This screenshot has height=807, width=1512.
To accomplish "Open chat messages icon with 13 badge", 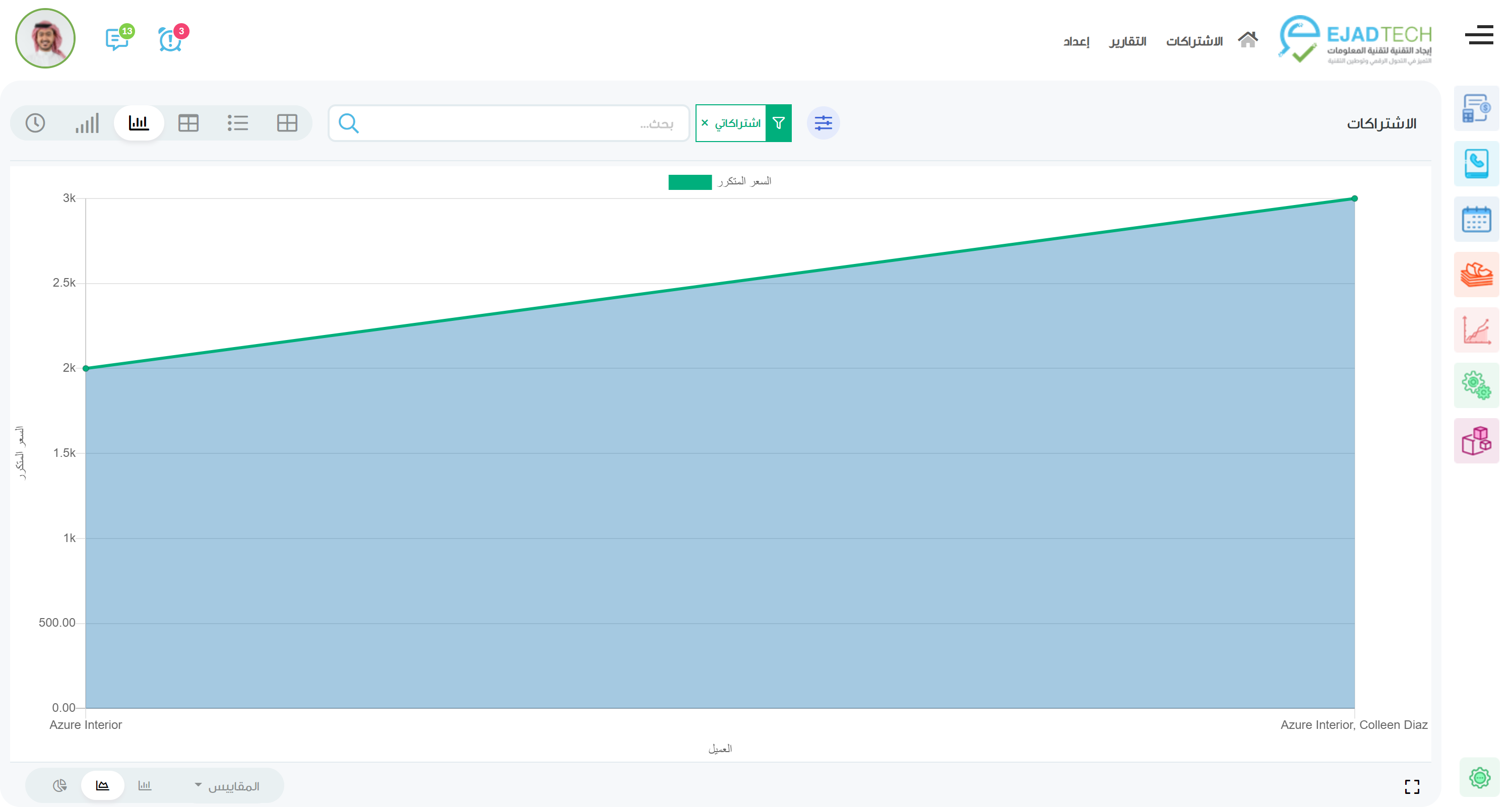I will pos(117,40).
